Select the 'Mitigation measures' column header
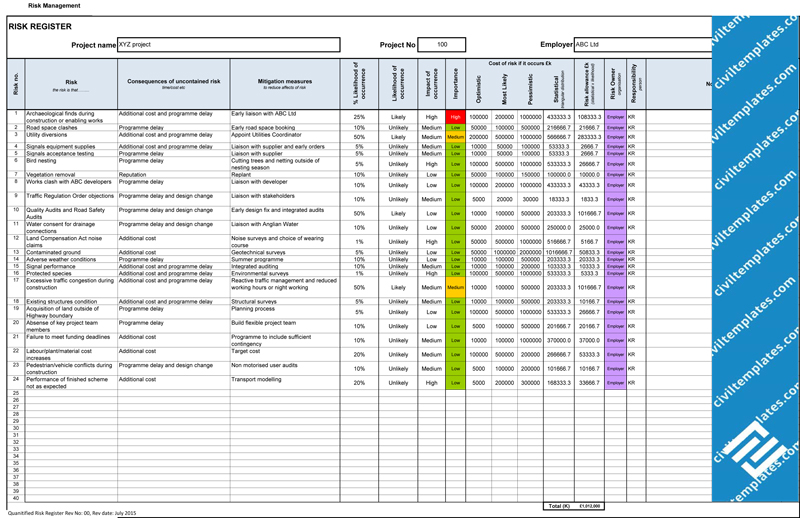This screenshot has height=518, width=800. (285, 84)
